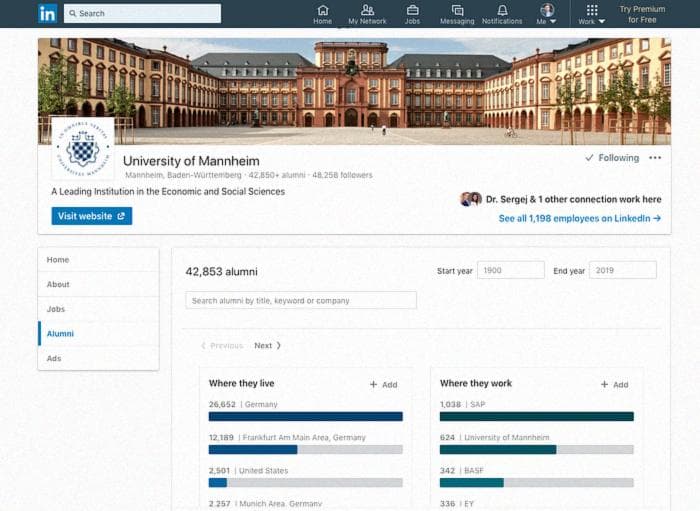This screenshot has height=511, width=700.
Task: Click the Start year field
Action: point(511,270)
